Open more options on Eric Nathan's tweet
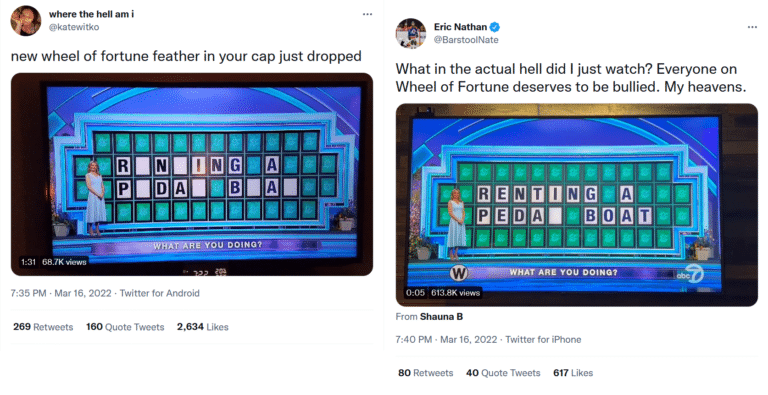 752,27
